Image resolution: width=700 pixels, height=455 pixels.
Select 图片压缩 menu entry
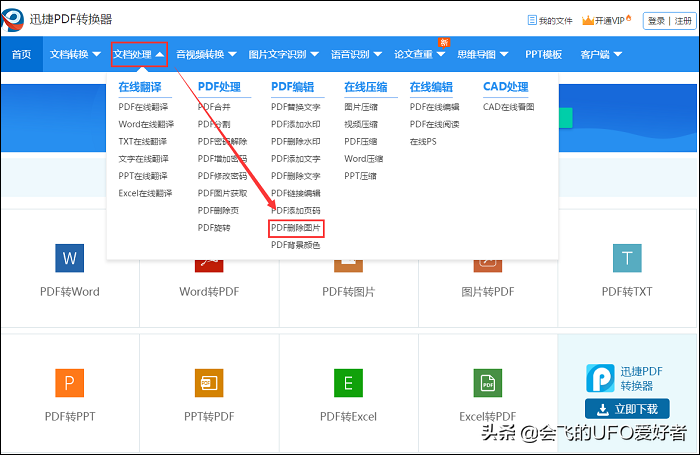click(x=361, y=107)
